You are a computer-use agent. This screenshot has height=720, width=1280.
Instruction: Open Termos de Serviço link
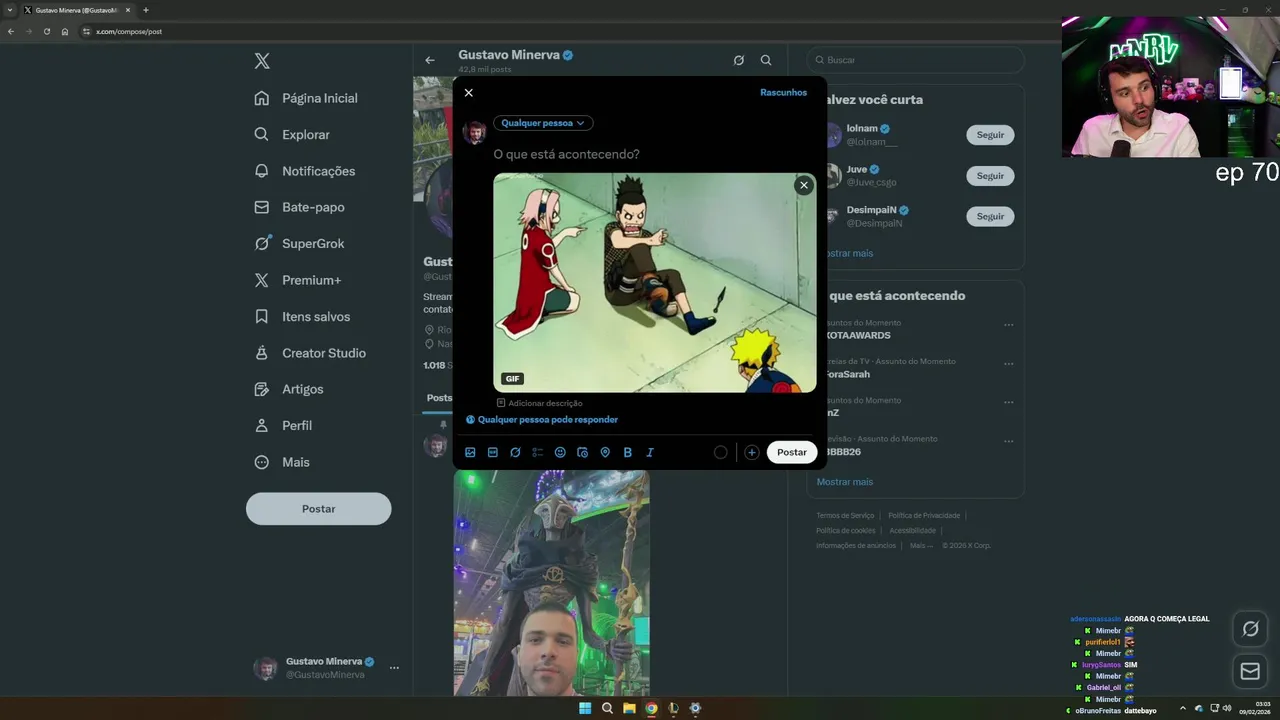pyautogui.click(x=845, y=516)
